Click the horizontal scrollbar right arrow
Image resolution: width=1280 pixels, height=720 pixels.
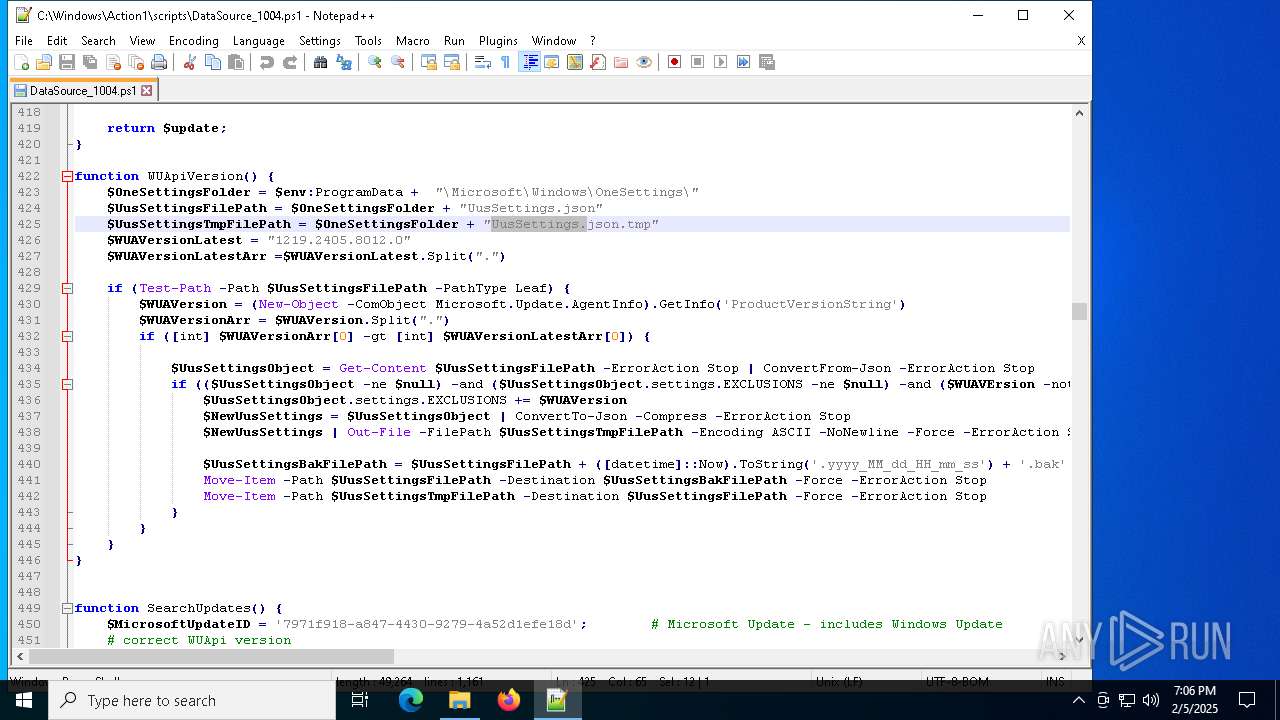point(1062,656)
